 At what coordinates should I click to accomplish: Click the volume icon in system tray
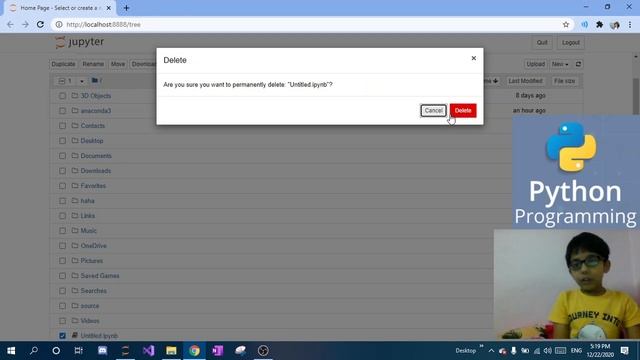[548, 351]
